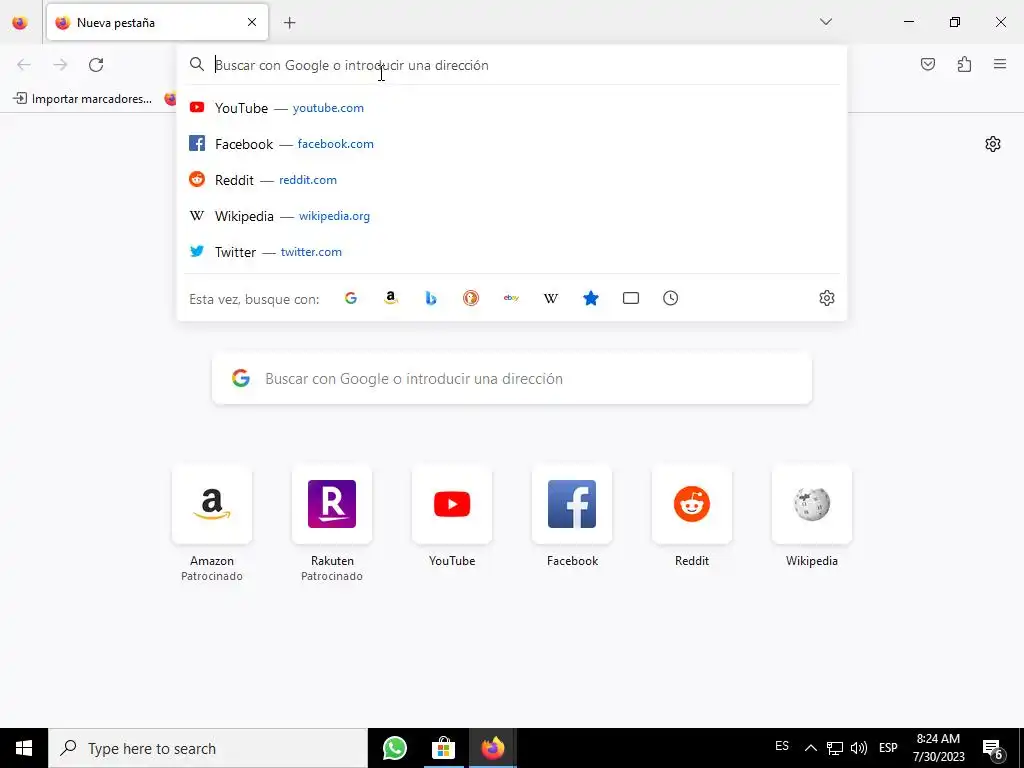Viewport: 1024px width, 768px height.
Task: Search this time with Bing icon
Action: pyautogui.click(x=431, y=298)
